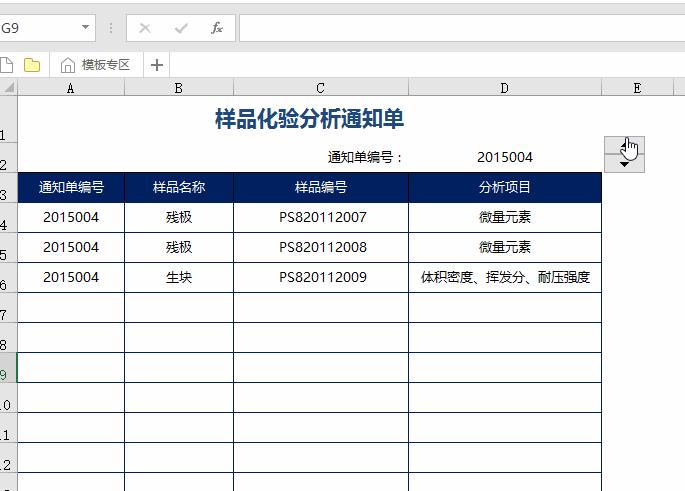Select 残极 cell in row 4

(179, 217)
